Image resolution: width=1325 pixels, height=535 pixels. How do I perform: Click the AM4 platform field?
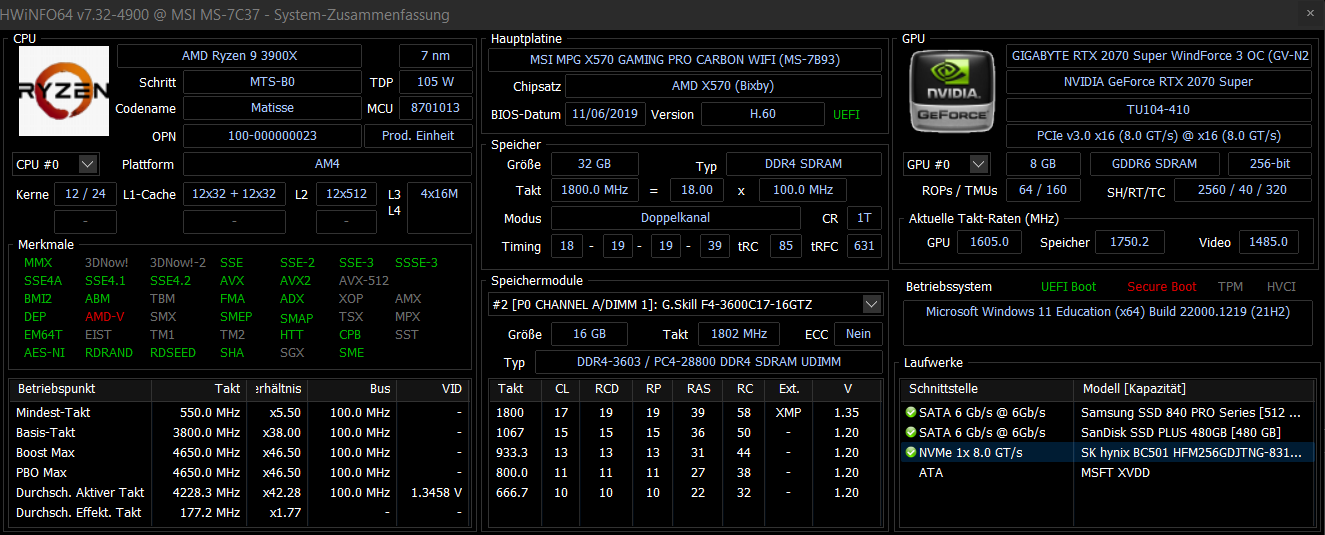327,164
